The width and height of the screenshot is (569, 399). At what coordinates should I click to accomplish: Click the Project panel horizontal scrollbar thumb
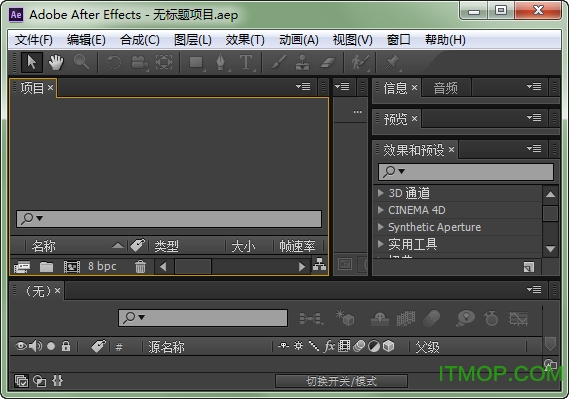[x=193, y=267]
